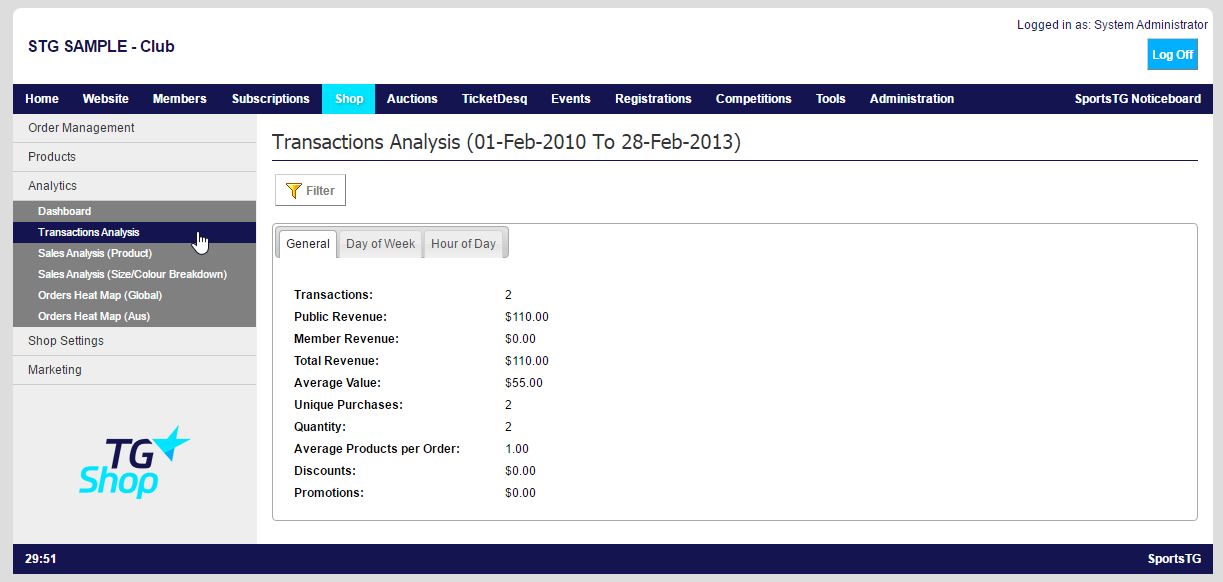
Task: Click the Transactions Analysis page heading
Action: pos(506,142)
